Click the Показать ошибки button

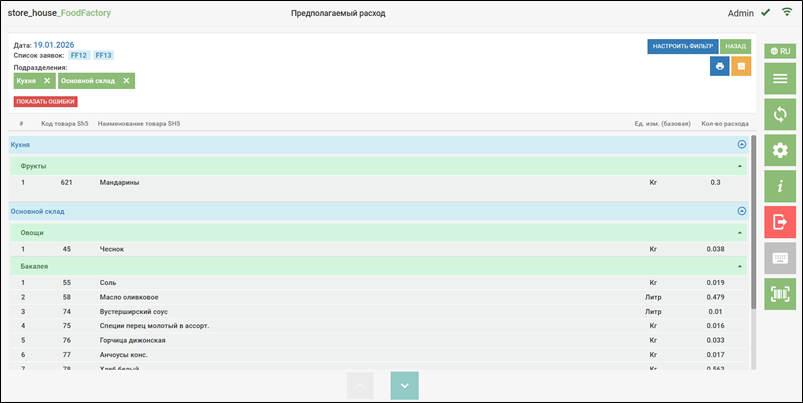click(45, 101)
